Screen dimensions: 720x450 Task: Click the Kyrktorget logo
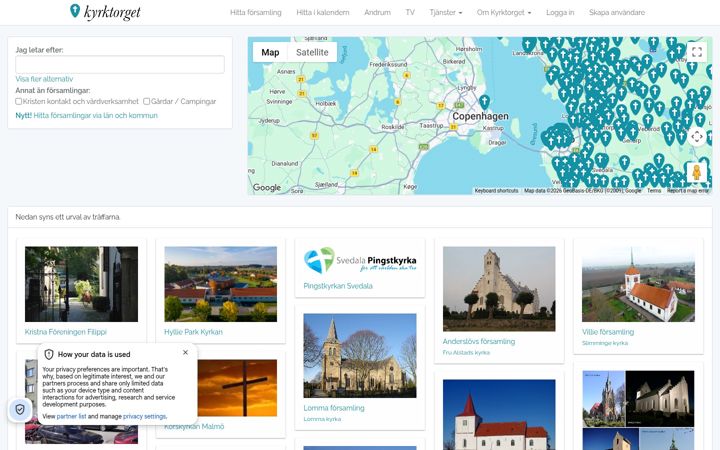pos(105,12)
